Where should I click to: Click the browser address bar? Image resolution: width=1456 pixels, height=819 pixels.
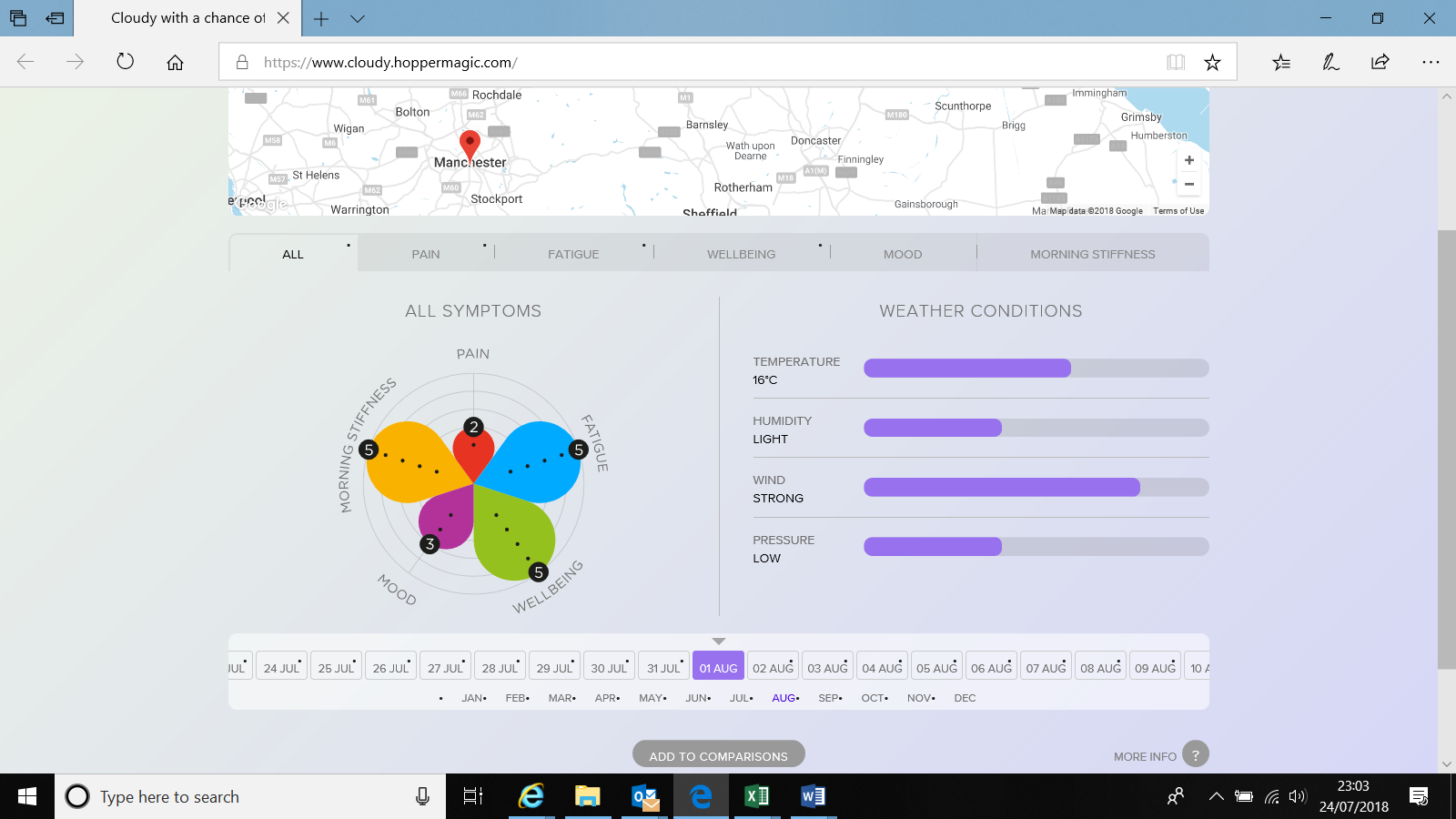click(692, 63)
